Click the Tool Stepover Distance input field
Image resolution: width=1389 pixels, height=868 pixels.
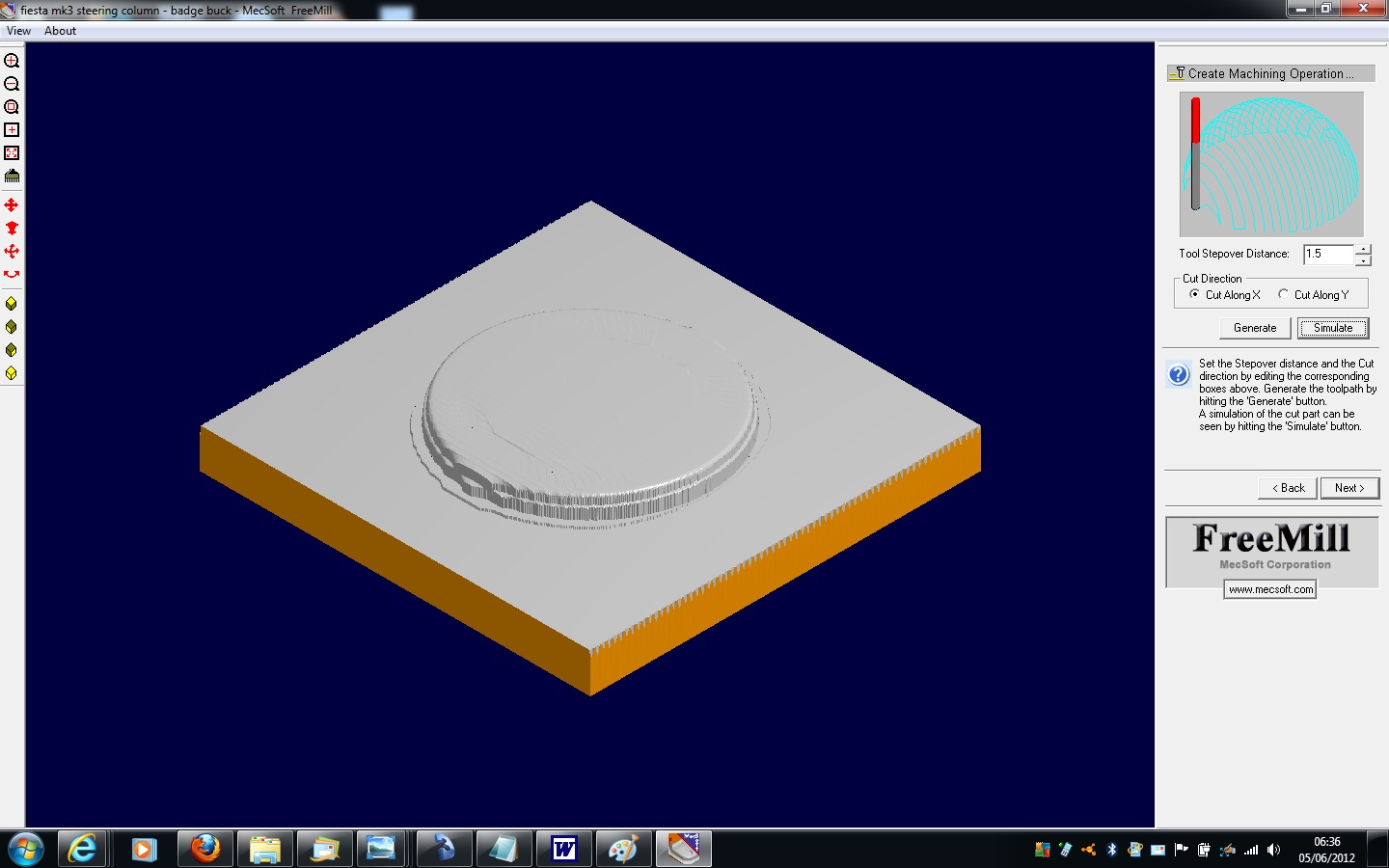[1328, 255]
